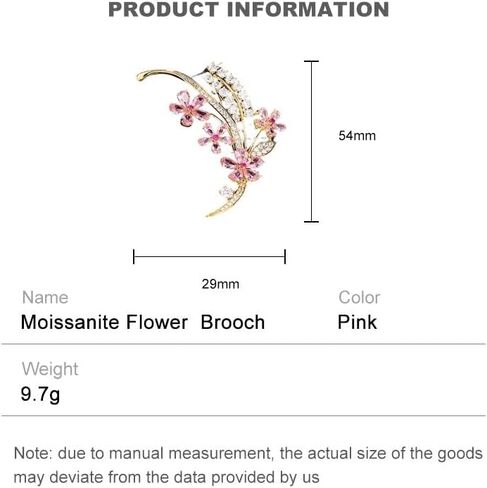Viewport: 487px width, 488px height.
Task: Select the Pink color value
Action: (x=357, y=322)
